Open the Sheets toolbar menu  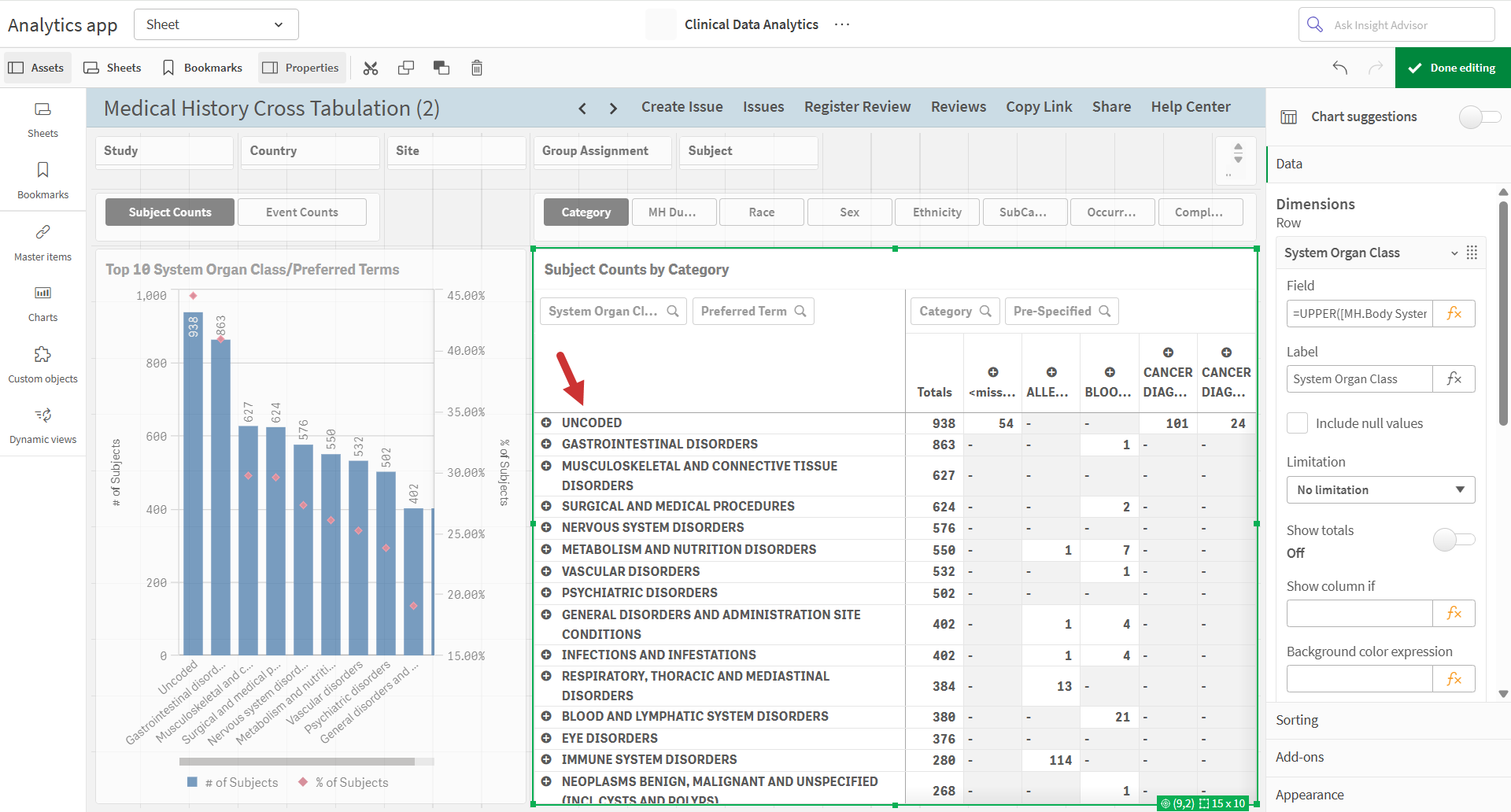coord(113,68)
